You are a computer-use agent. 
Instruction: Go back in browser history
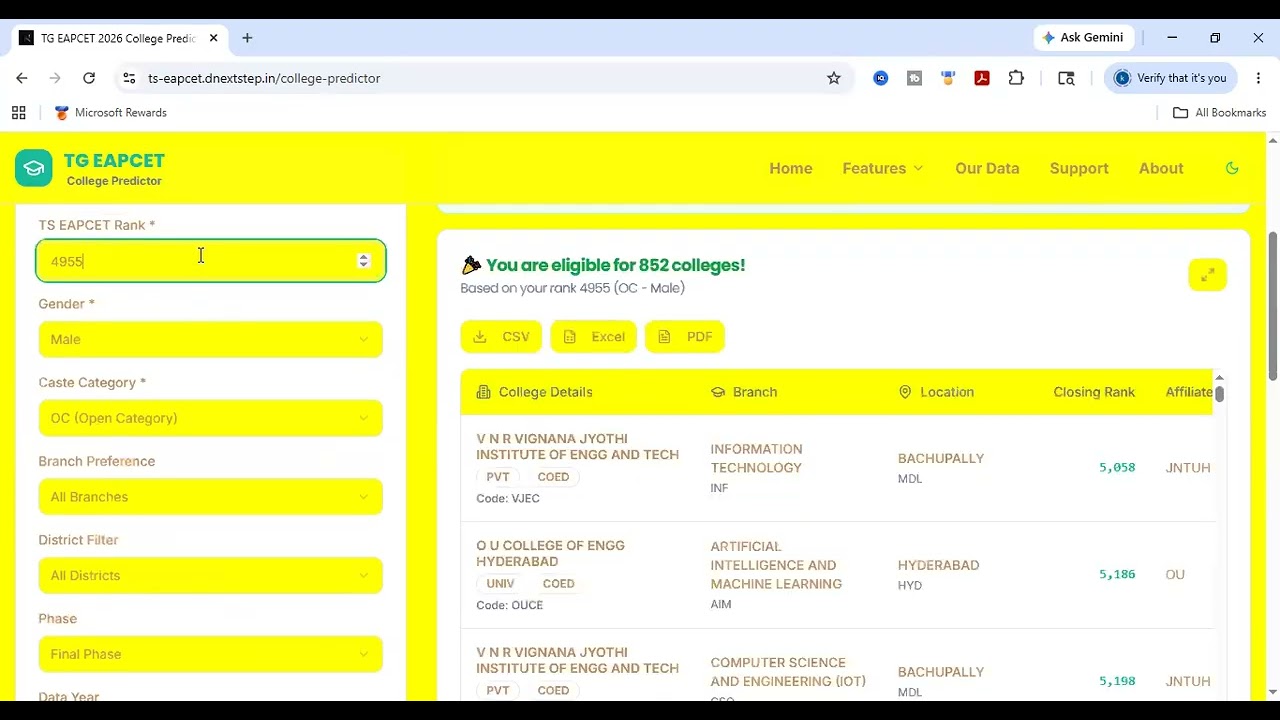(x=22, y=78)
